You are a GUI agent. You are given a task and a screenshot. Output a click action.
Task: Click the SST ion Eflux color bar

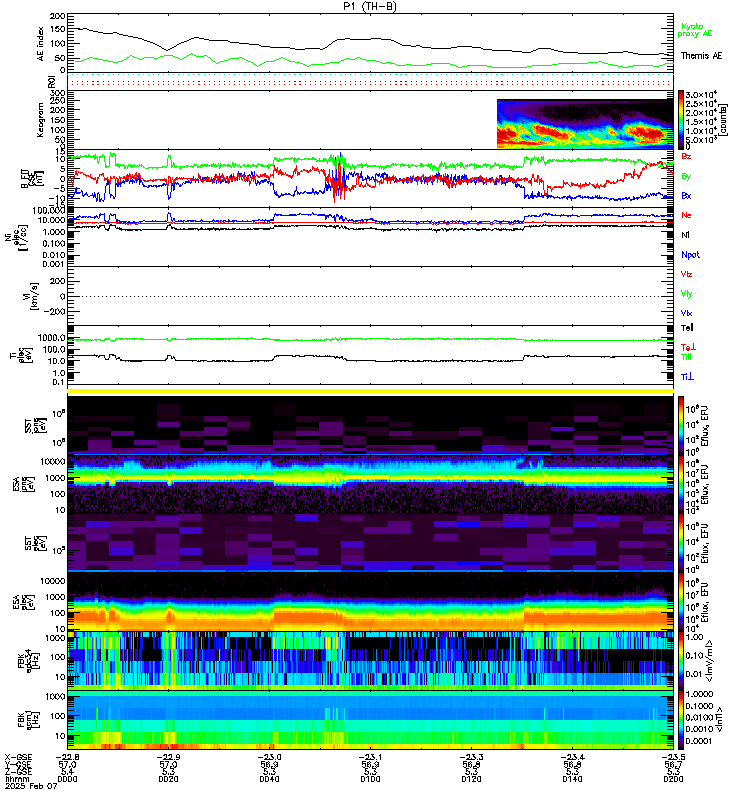[681, 426]
